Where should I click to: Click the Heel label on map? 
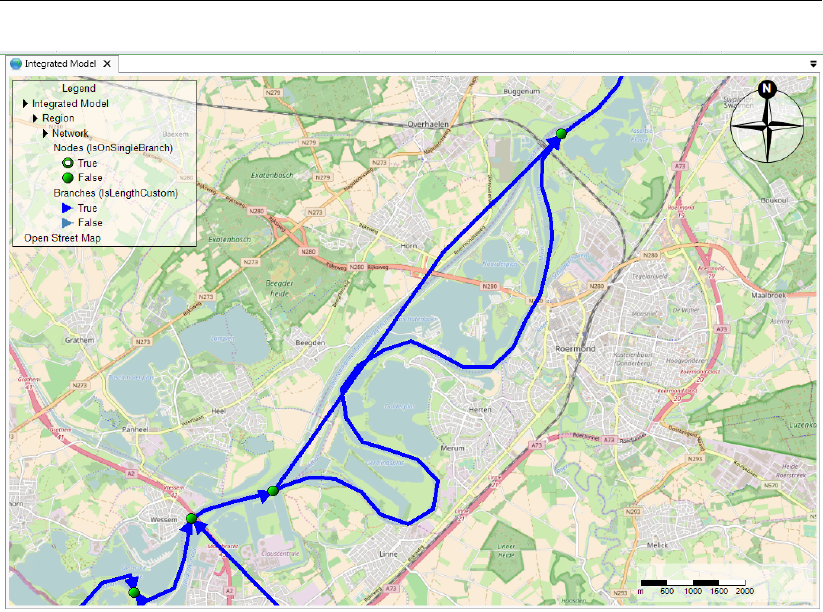click(x=218, y=411)
